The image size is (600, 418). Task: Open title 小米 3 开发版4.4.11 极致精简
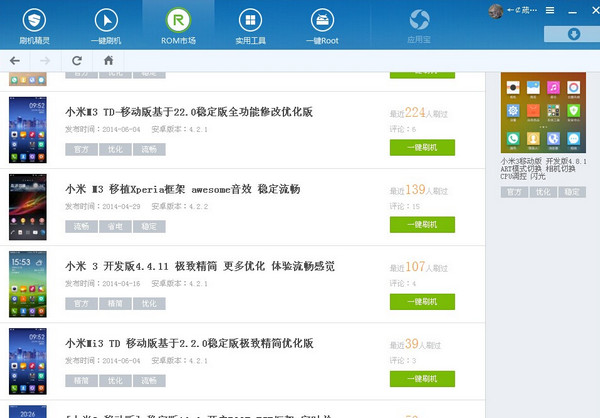pos(200,266)
